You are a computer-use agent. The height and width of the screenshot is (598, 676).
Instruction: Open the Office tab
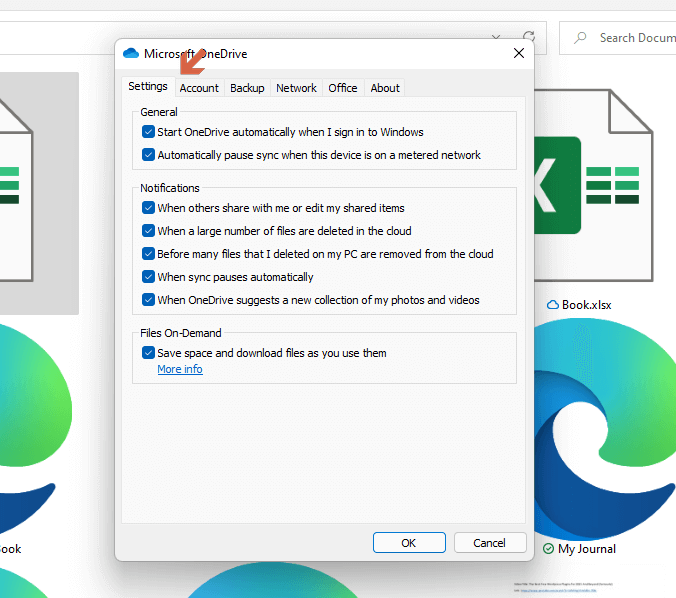[x=343, y=88]
